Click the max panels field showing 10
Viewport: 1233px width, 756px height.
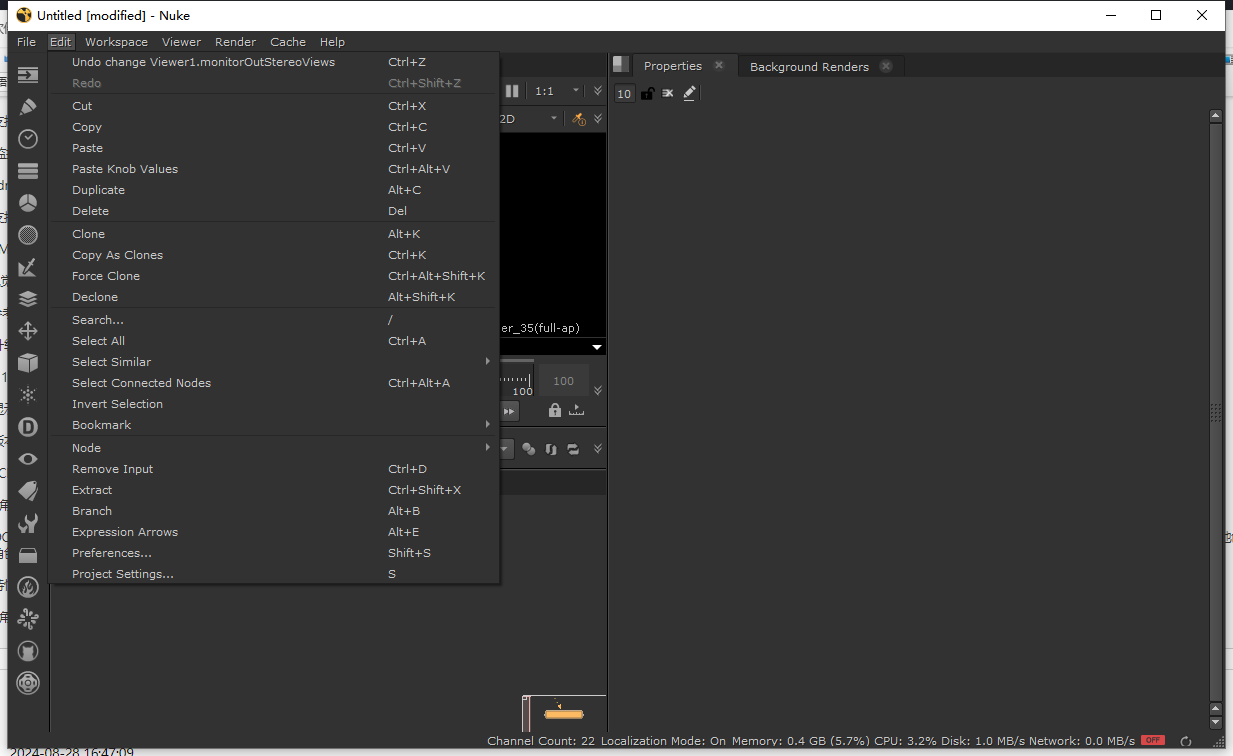coord(624,93)
